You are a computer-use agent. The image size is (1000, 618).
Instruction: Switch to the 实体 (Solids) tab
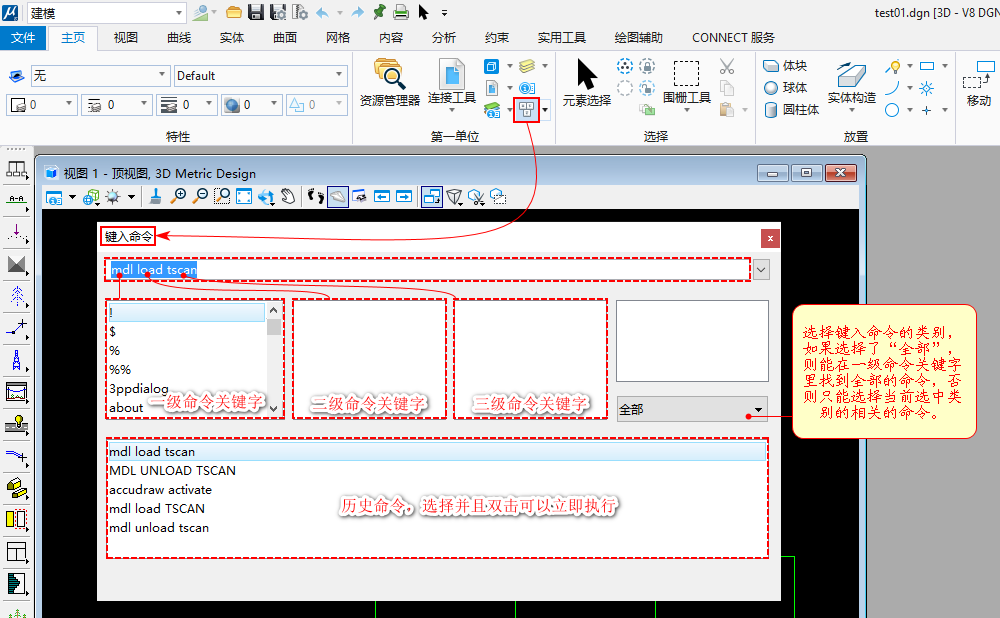click(x=232, y=38)
